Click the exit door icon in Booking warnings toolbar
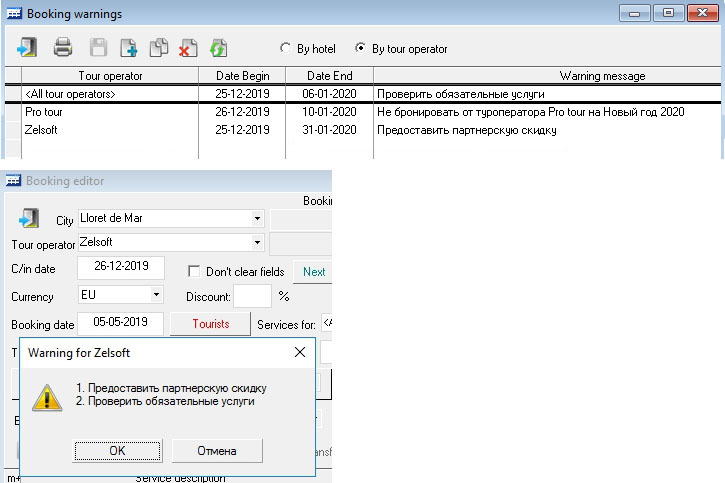The width and height of the screenshot is (725, 483). coord(27,47)
